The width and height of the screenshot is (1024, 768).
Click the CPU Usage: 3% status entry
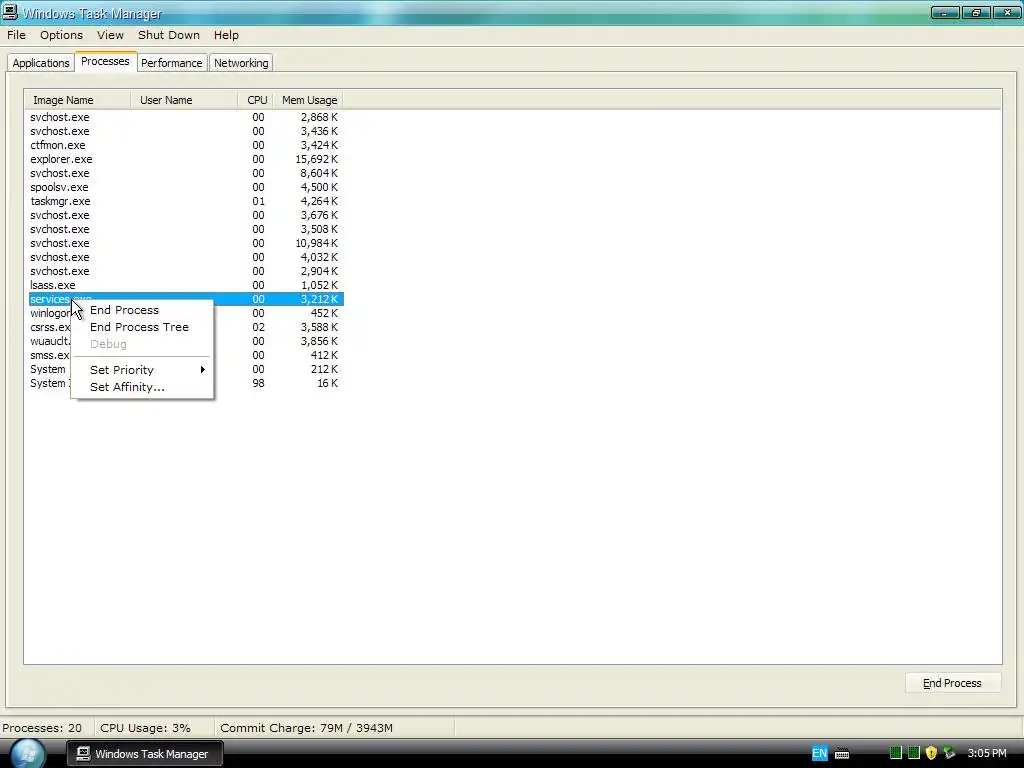[x=146, y=728]
